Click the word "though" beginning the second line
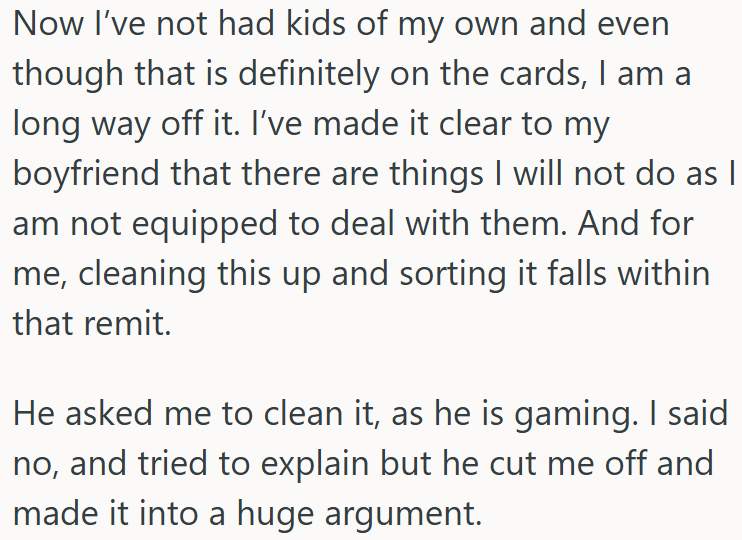This screenshot has width=742, height=540. [68, 74]
